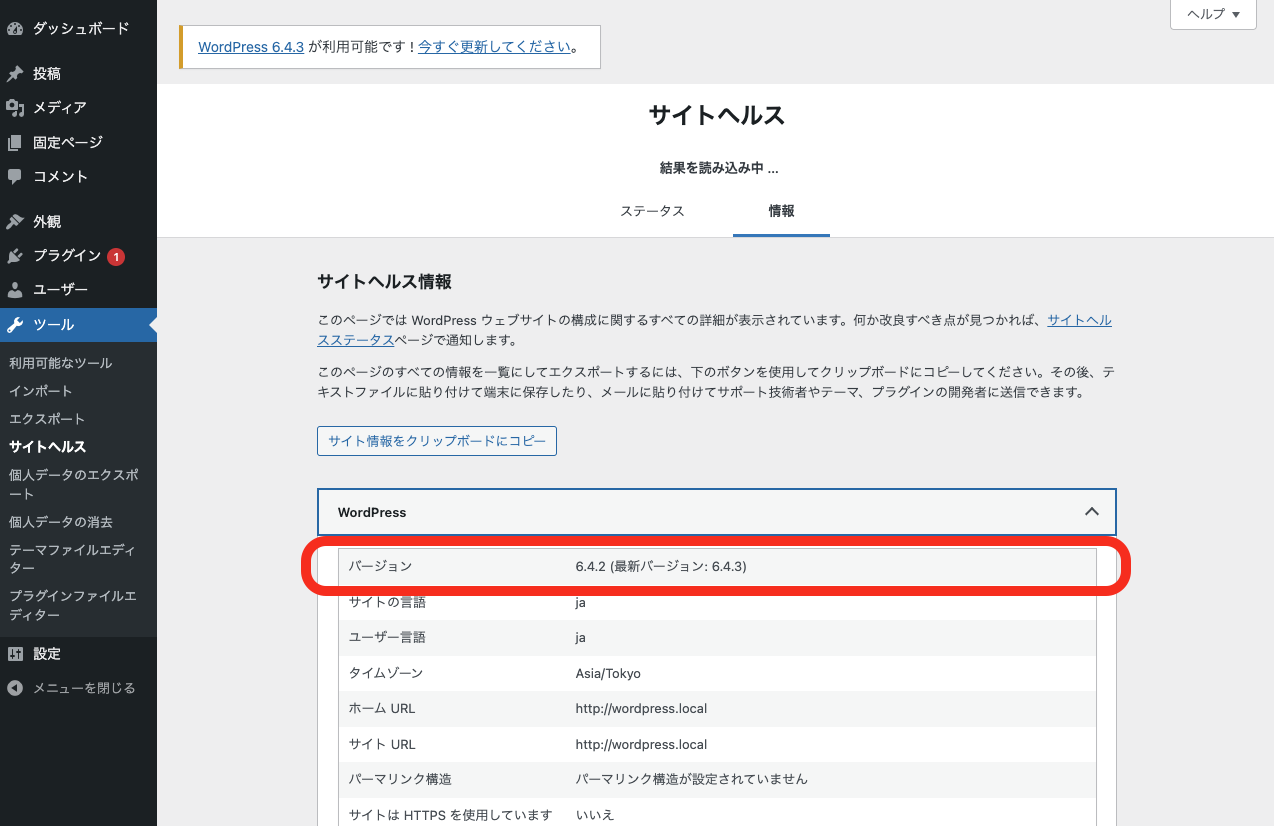The width and height of the screenshot is (1274, 826).
Task: Click the いいえ HTTPS value
Action: tap(595, 815)
